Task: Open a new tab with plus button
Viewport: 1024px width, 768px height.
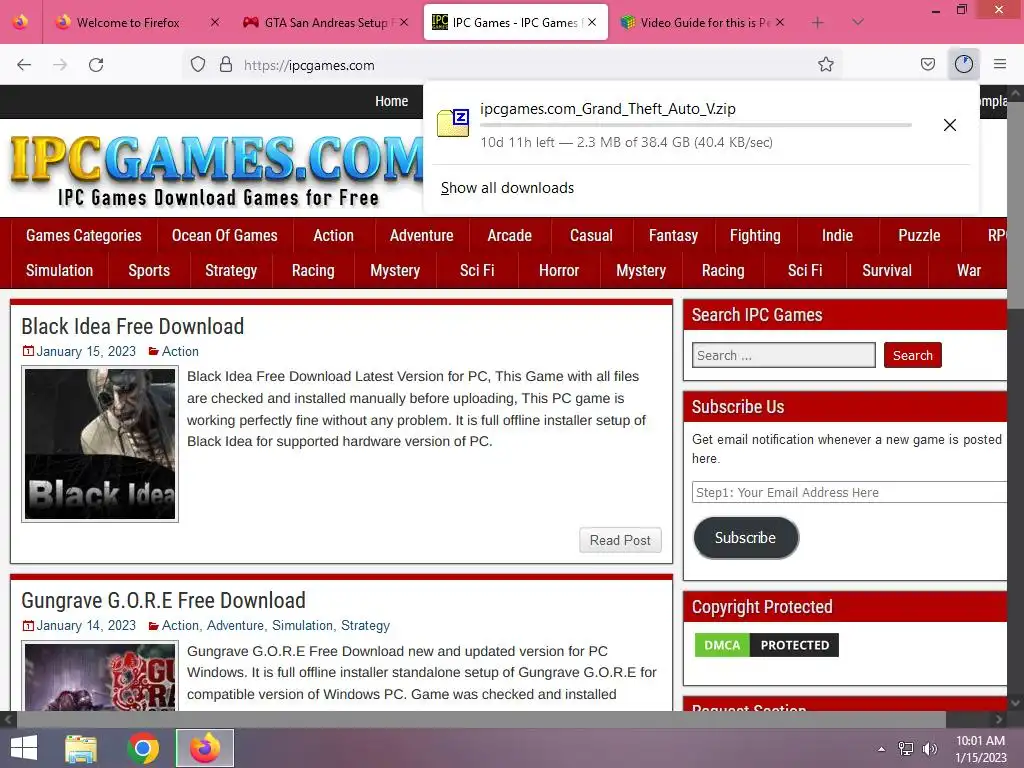Action: point(818,23)
